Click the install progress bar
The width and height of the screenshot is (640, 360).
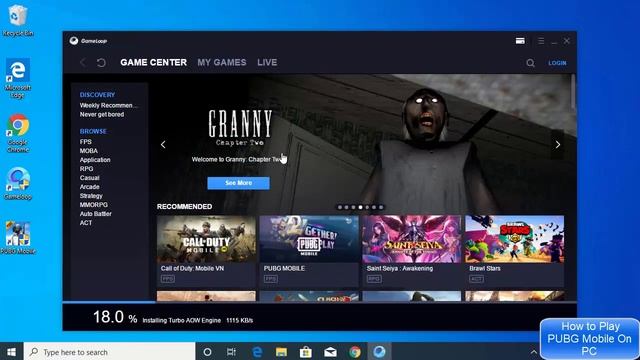[x=320, y=302]
